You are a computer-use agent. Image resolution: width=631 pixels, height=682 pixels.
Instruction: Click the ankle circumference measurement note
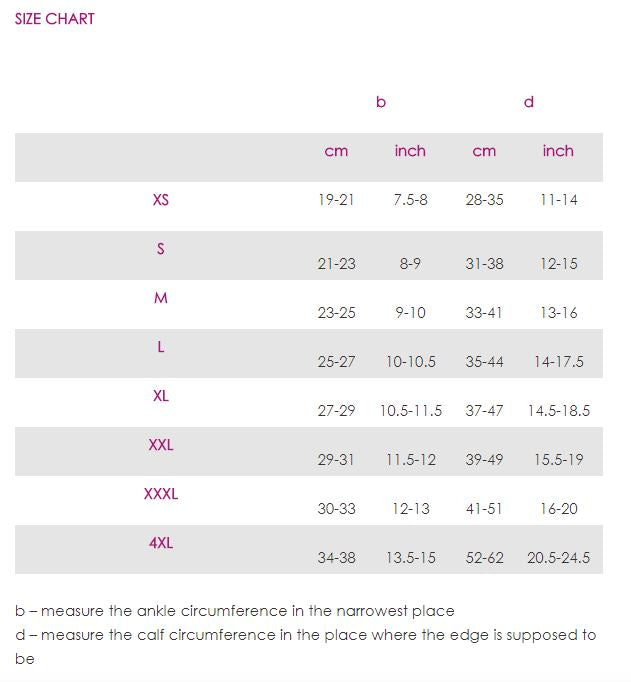pos(235,610)
